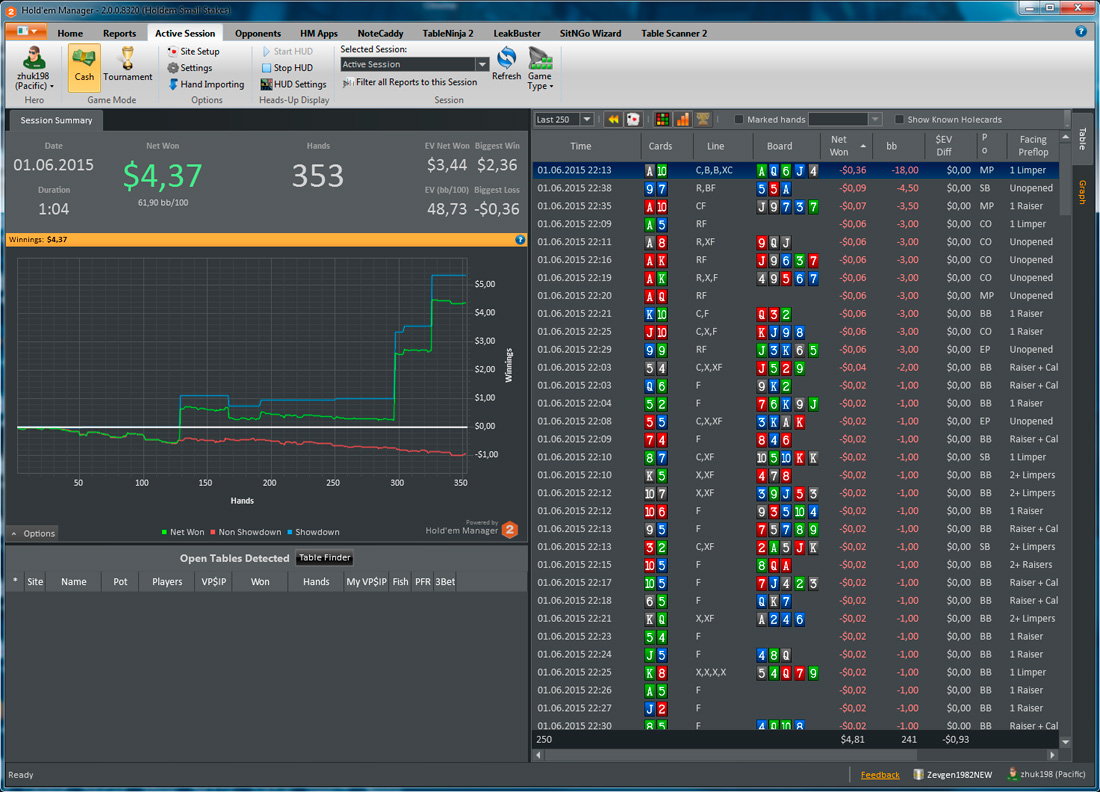Sort open tables by VP$IP column
1100x792 pixels.
(214, 582)
